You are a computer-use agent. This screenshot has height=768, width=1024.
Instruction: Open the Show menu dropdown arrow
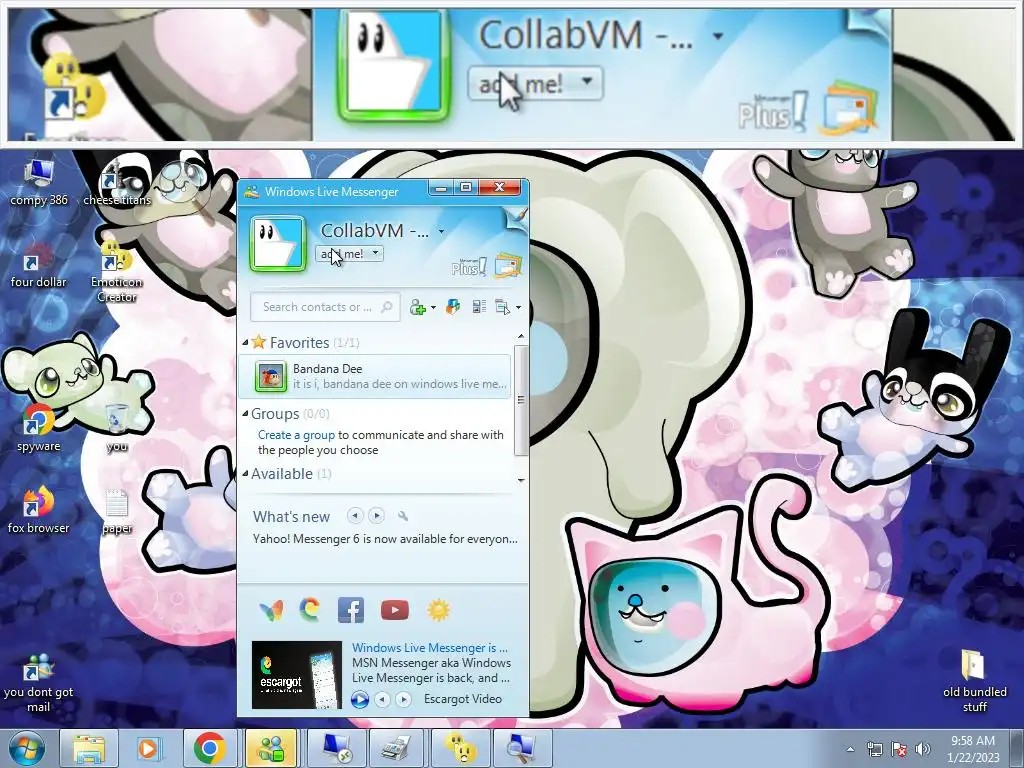click(519, 308)
